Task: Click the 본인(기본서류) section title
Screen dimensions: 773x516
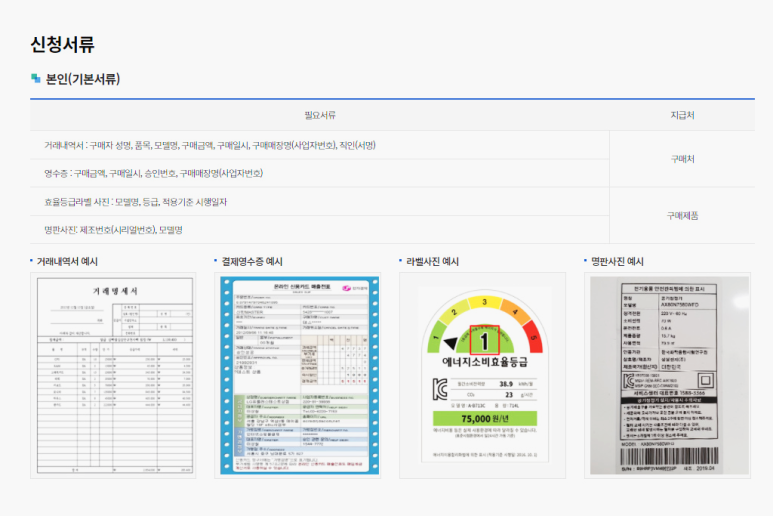Action: [x=83, y=79]
